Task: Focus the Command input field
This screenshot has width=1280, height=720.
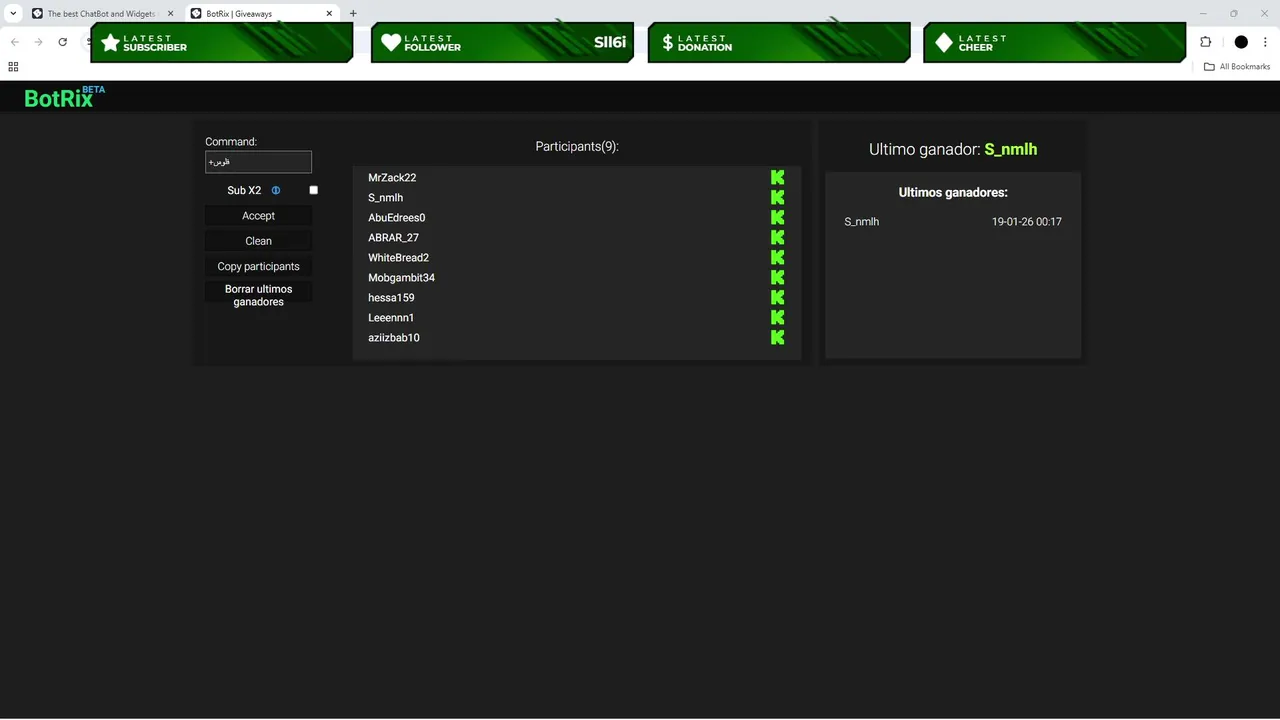Action: [x=258, y=162]
